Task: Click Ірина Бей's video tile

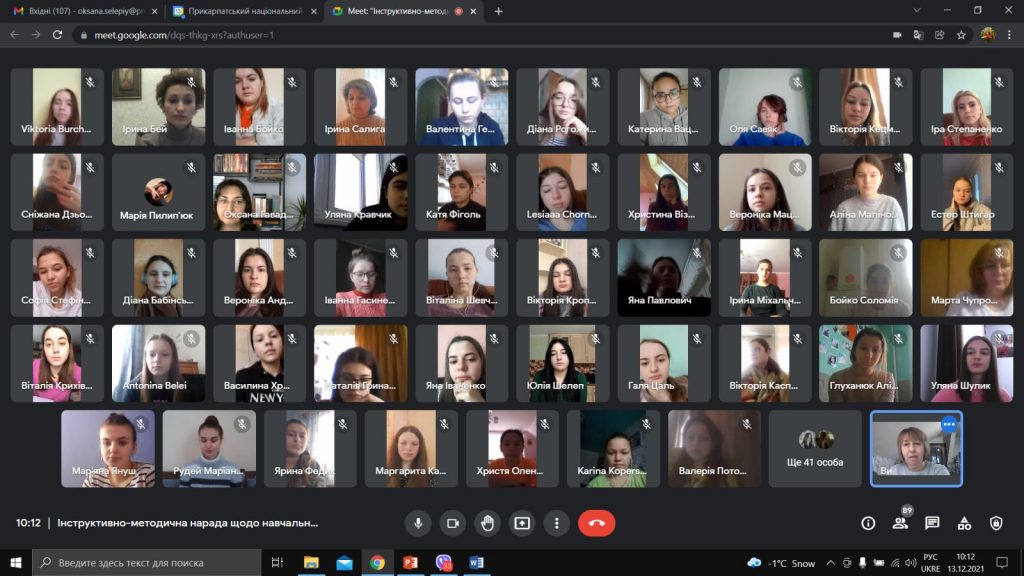Action: tap(158, 107)
